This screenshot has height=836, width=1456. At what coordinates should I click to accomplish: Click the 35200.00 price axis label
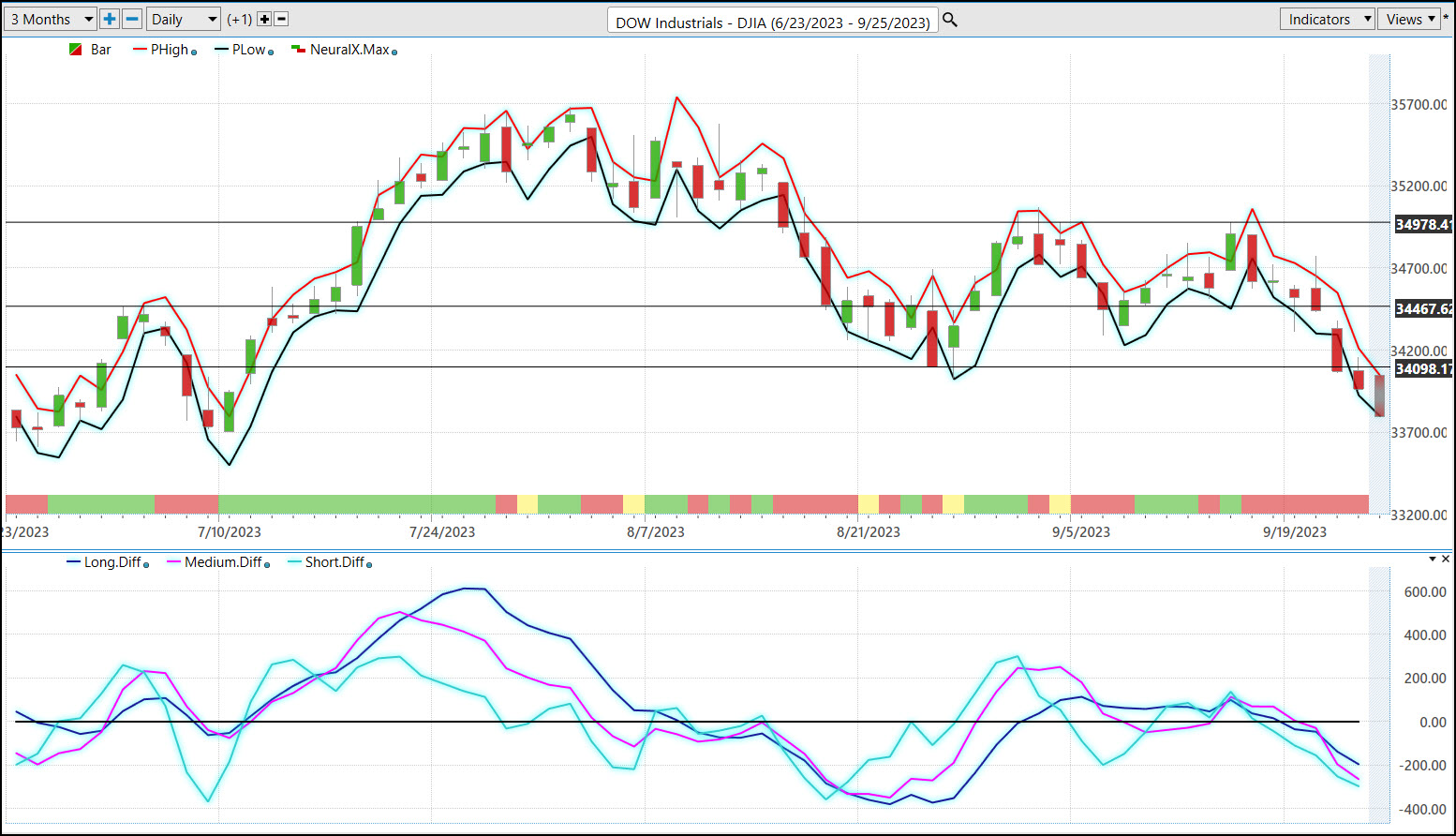tap(1419, 187)
